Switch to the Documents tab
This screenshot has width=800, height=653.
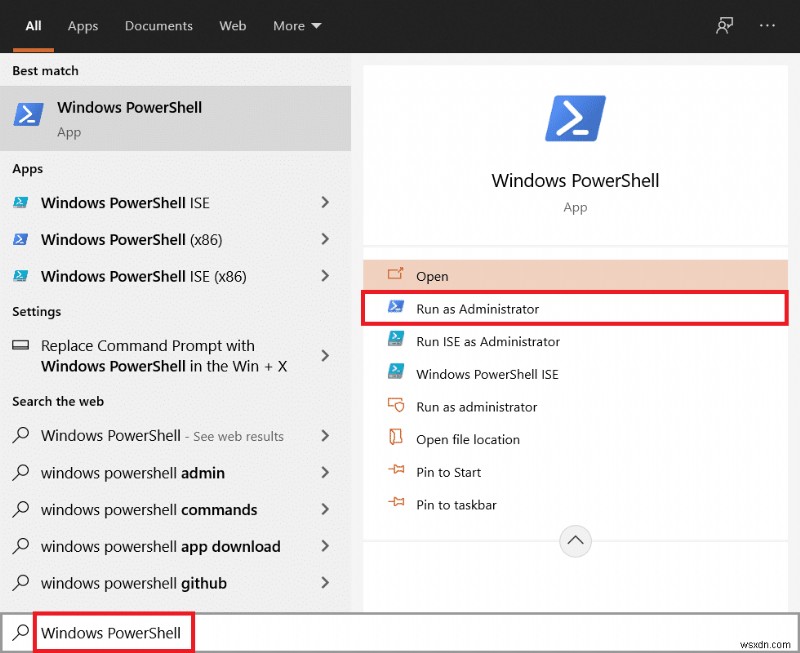point(158,25)
